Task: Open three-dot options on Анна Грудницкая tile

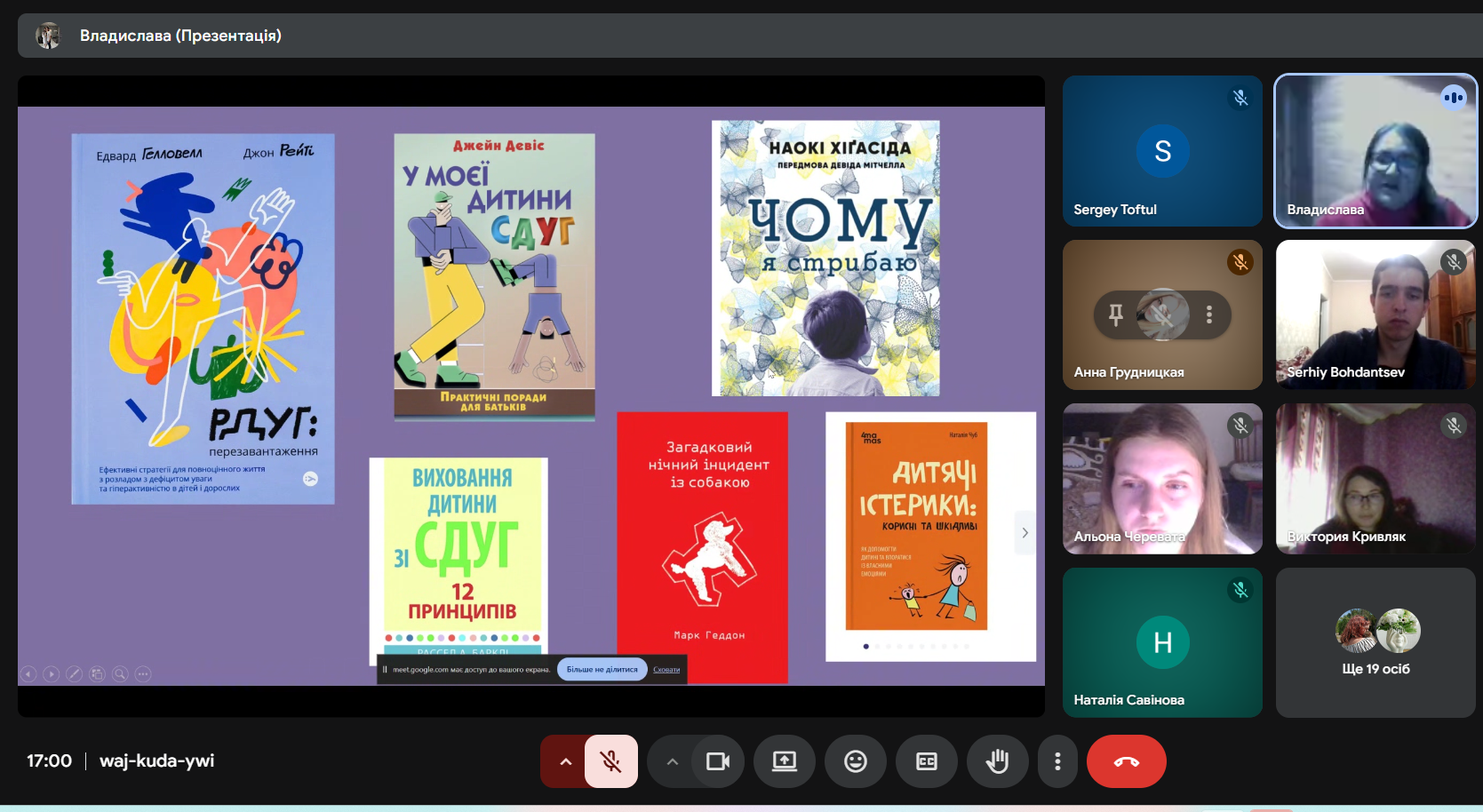Action: pos(1209,314)
